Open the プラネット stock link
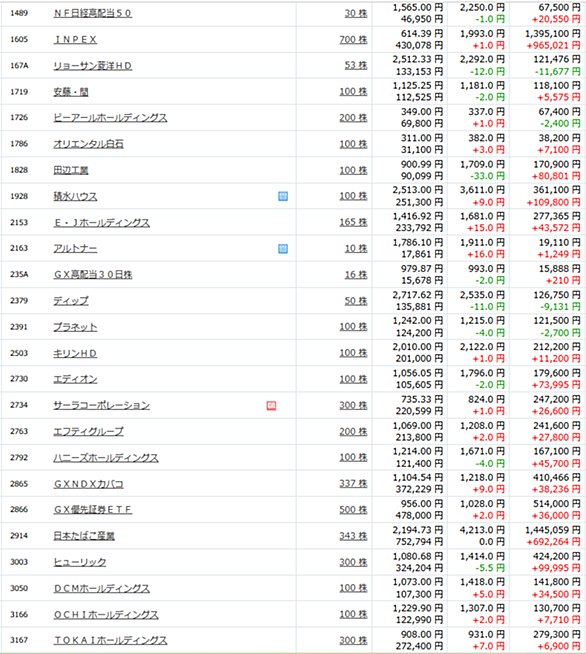The height and width of the screenshot is (654, 586). pos(75,327)
